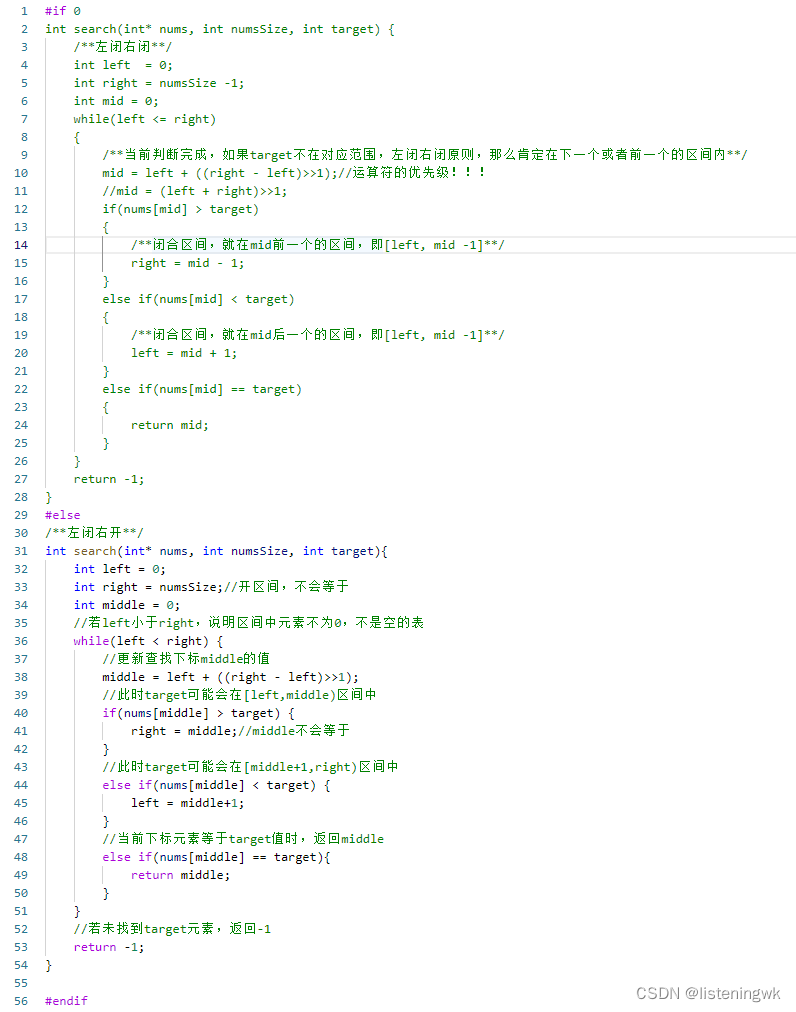Click the '/**左闭右开**/' comment on line 30
This screenshot has width=796, height=1012.
point(94,532)
